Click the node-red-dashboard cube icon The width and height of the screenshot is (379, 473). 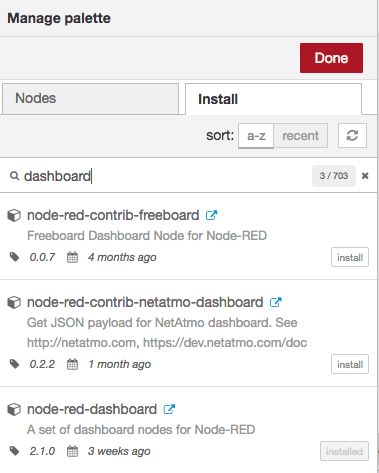click(14, 409)
